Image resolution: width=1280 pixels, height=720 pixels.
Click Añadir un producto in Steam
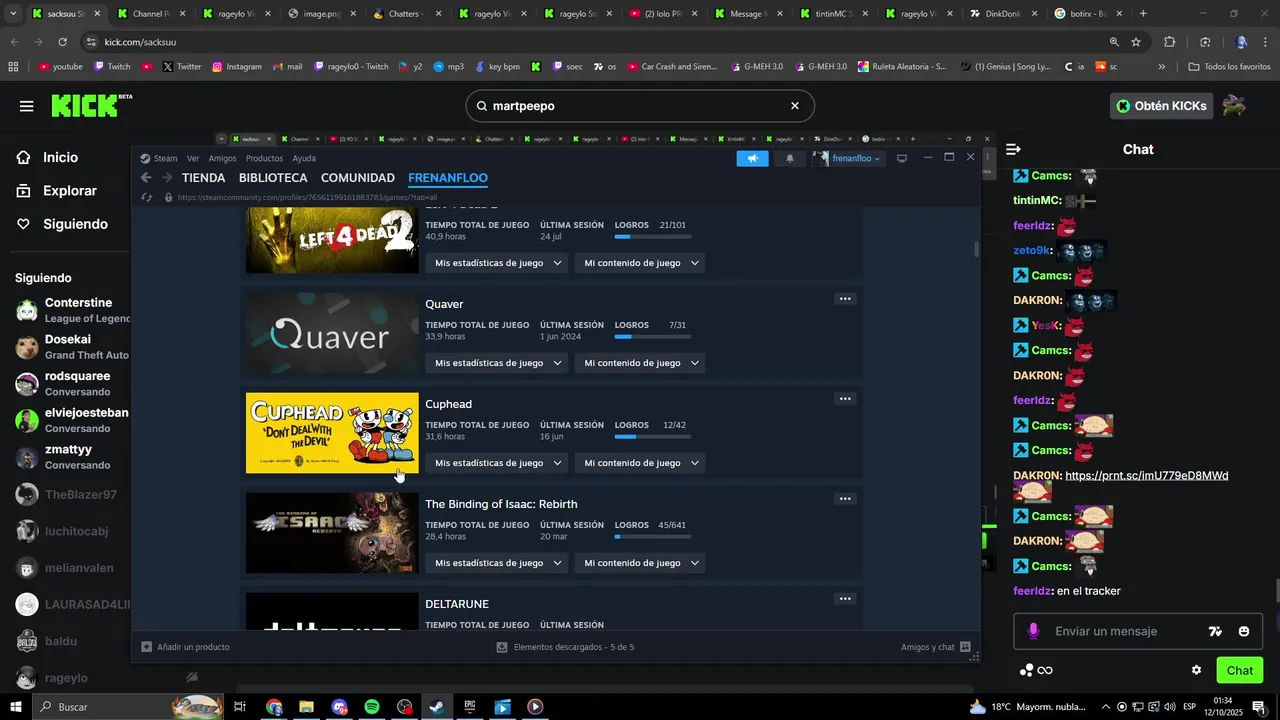click(x=185, y=647)
